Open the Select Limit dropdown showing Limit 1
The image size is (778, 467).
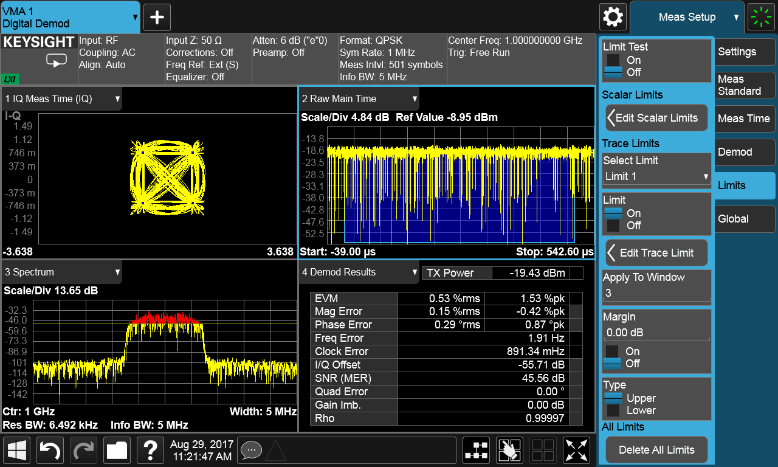[655, 176]
